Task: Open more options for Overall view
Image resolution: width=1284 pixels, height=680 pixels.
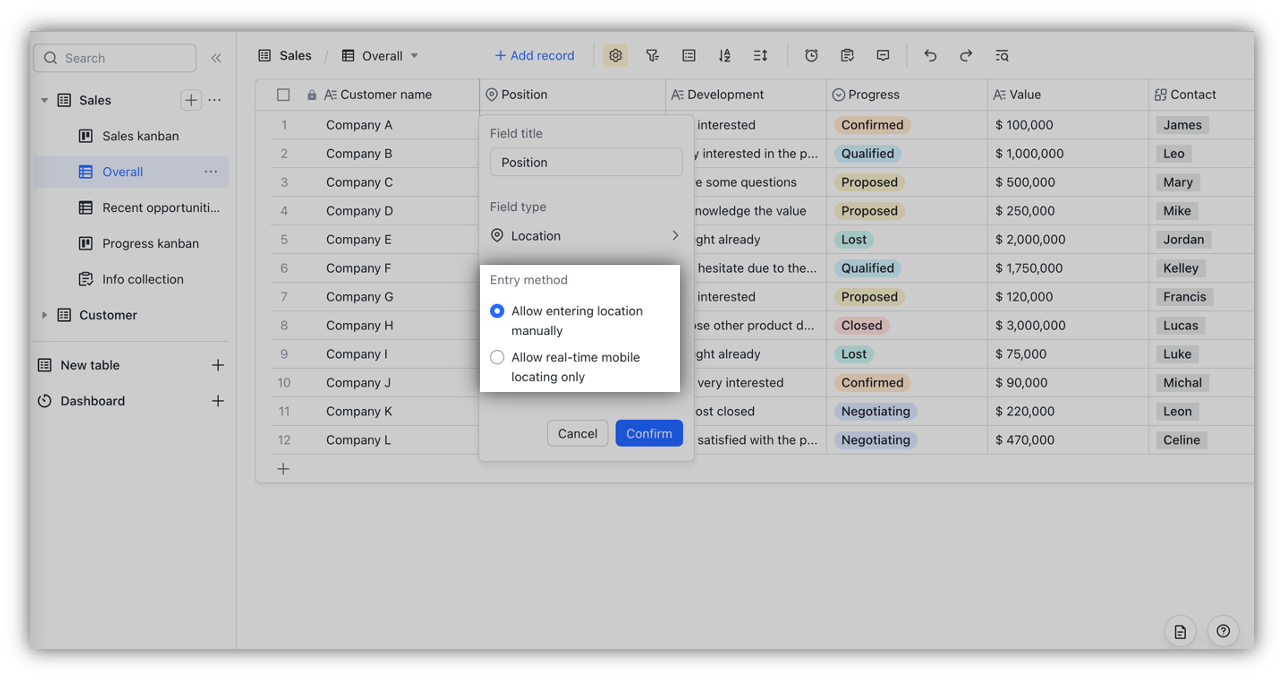Action: pos(211,172)
